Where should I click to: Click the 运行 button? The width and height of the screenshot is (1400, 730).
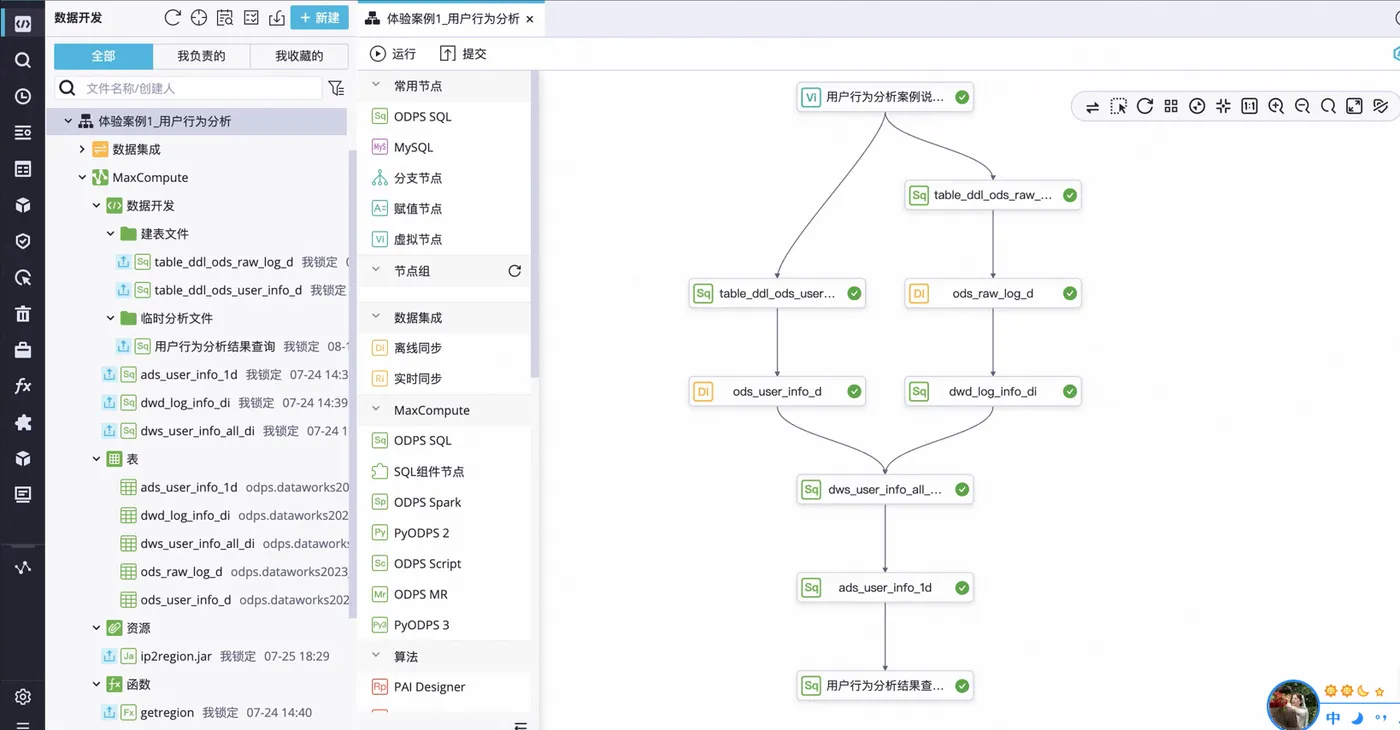[393, 54]
